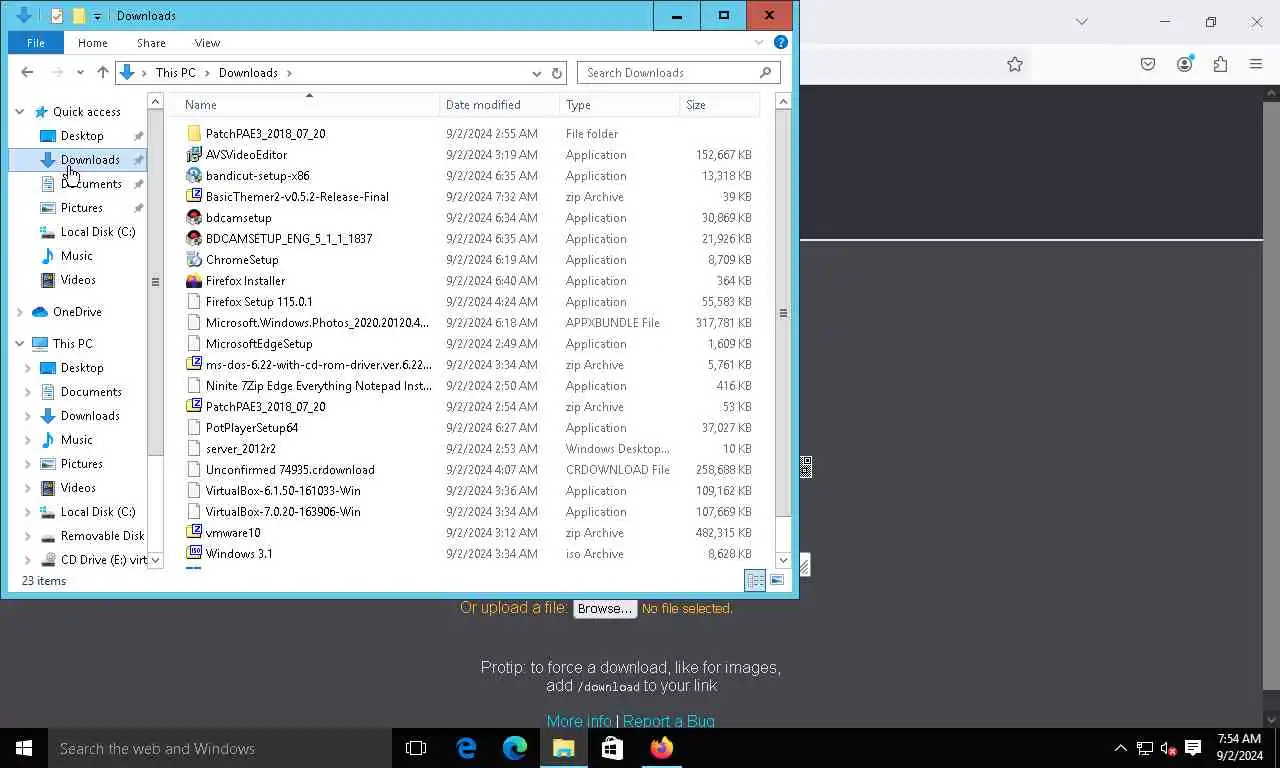The height and width of the screenshot is (768, 1280).
Task: Expand the OneDrive tree node
Action: [19, 312]
